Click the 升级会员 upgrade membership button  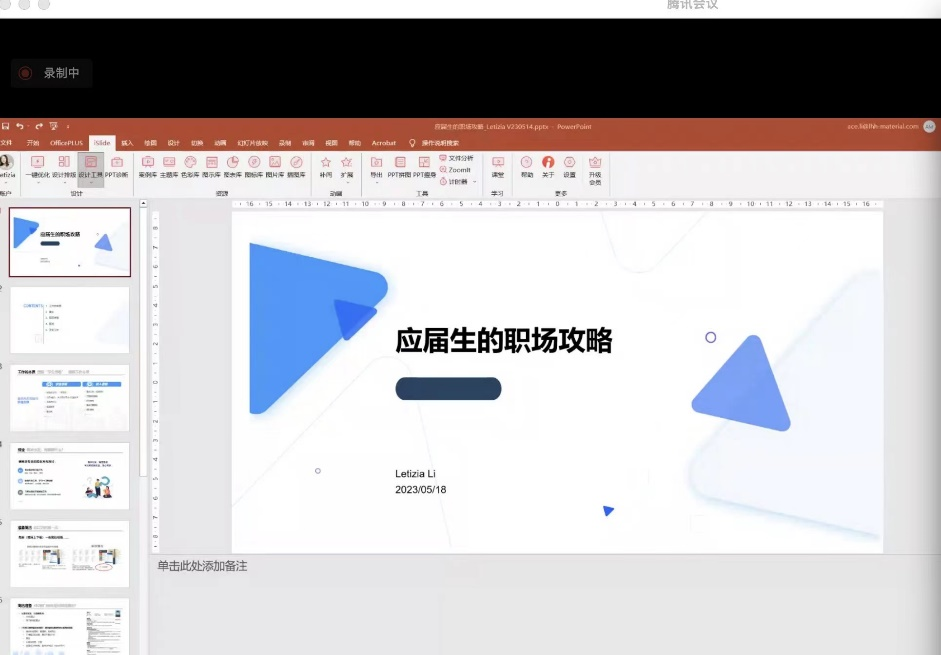coord(595,166)
